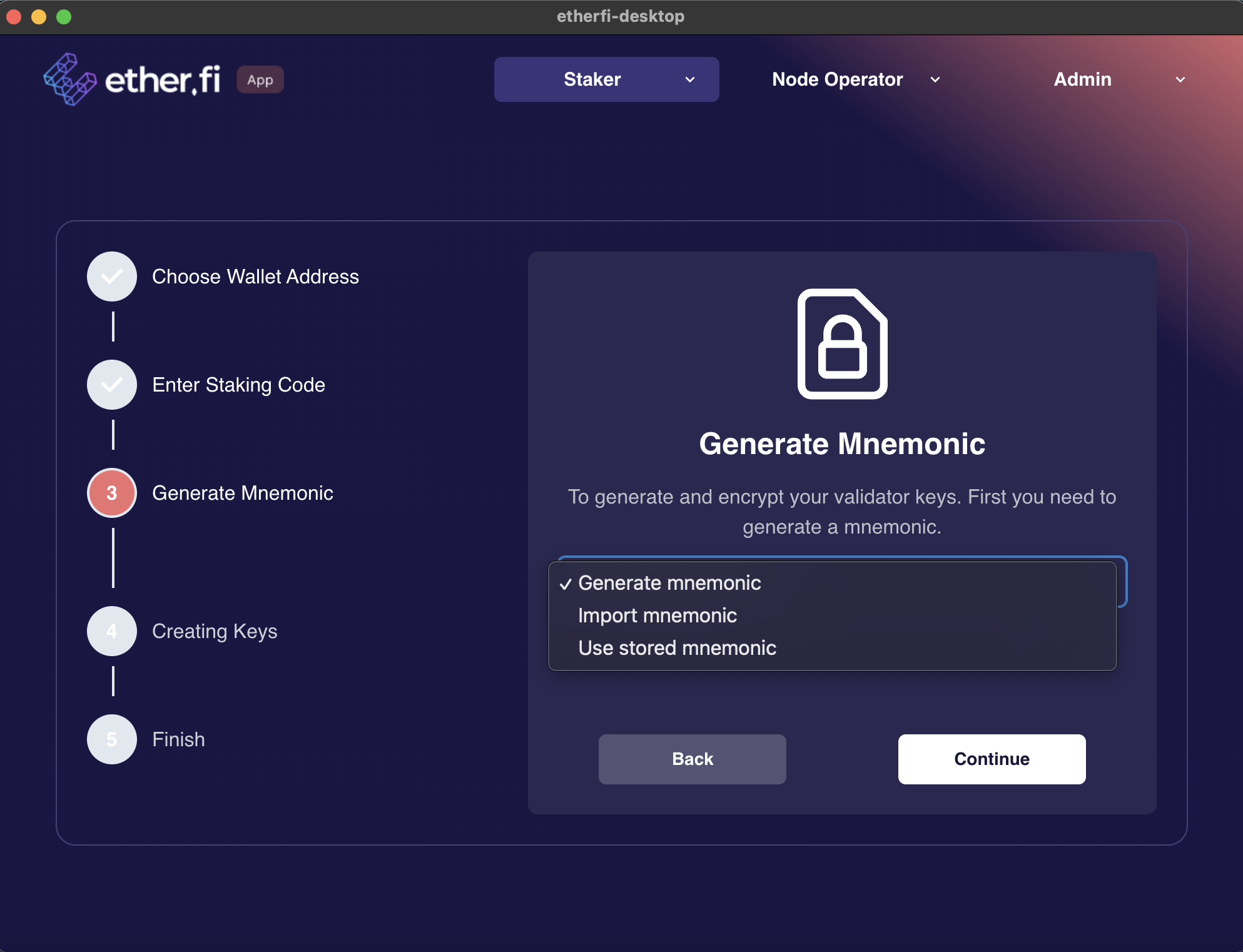Click the Choose Wallet Address step label
Screen dimensions: 1243x952
point(255,276)
